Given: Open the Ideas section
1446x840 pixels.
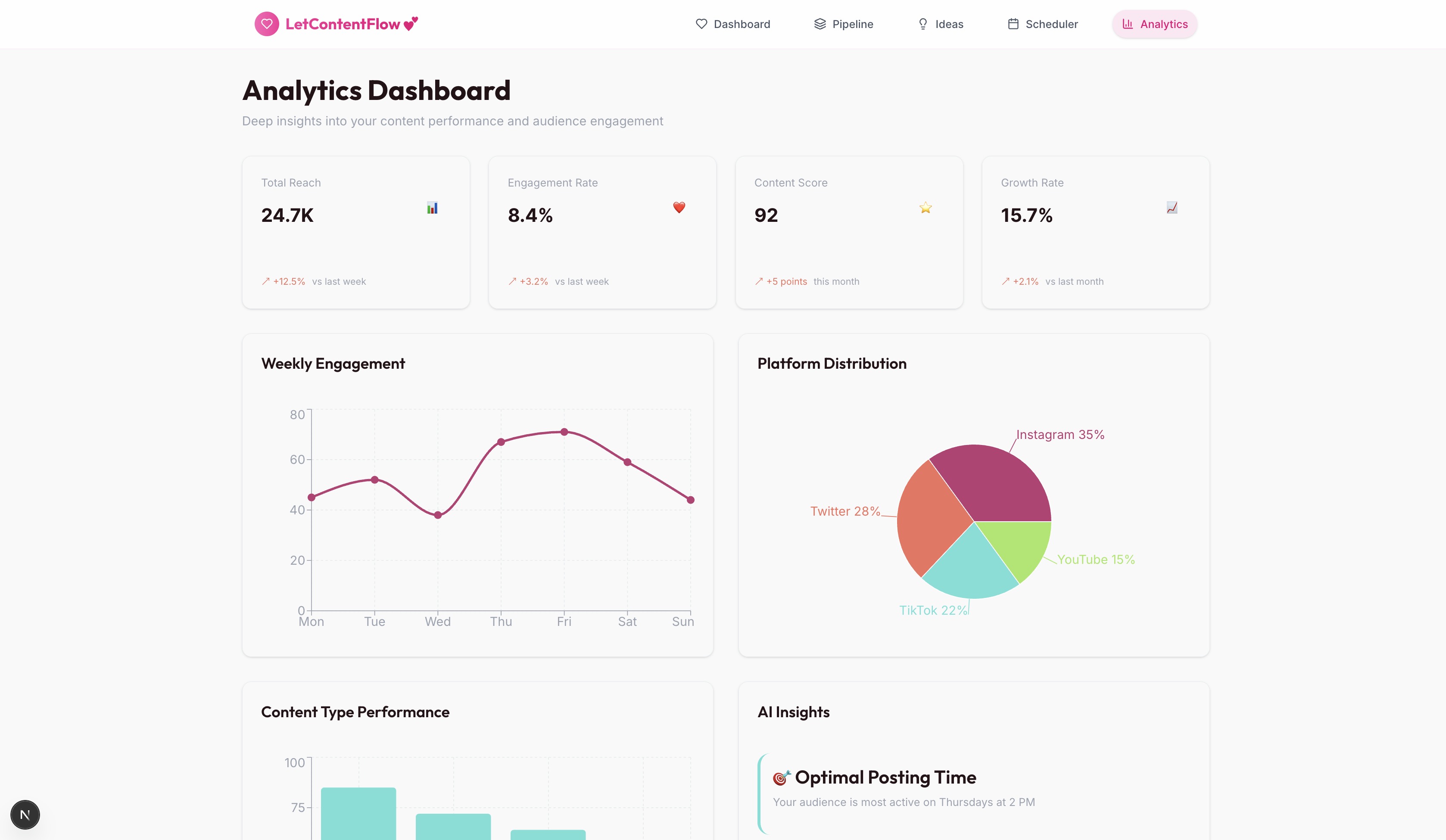Looking at the screenshot, I should tap(941, 24).
